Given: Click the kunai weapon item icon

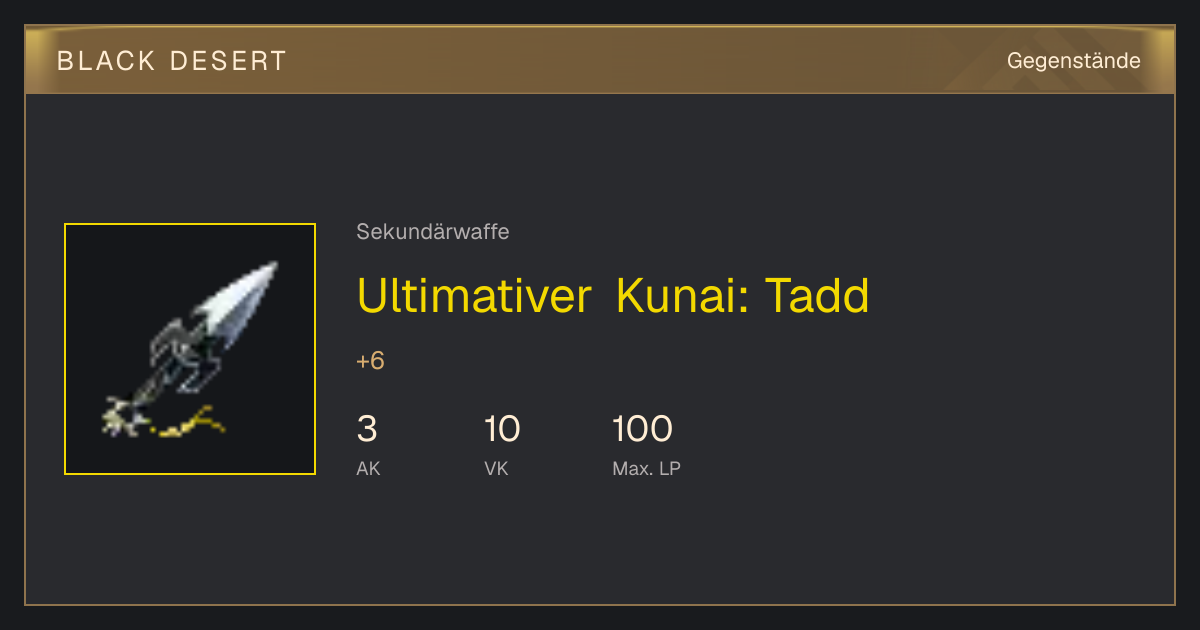Looking at the screenshot, I should [x=190, y=349].
